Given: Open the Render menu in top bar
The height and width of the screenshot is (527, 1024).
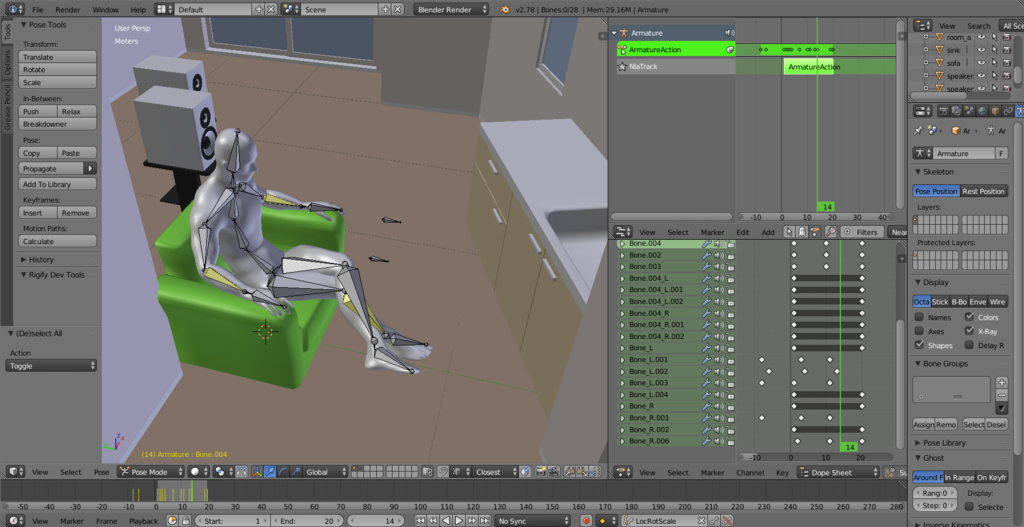Looking at the screenshot, I should pyautogui.click(x=68, y=10).
